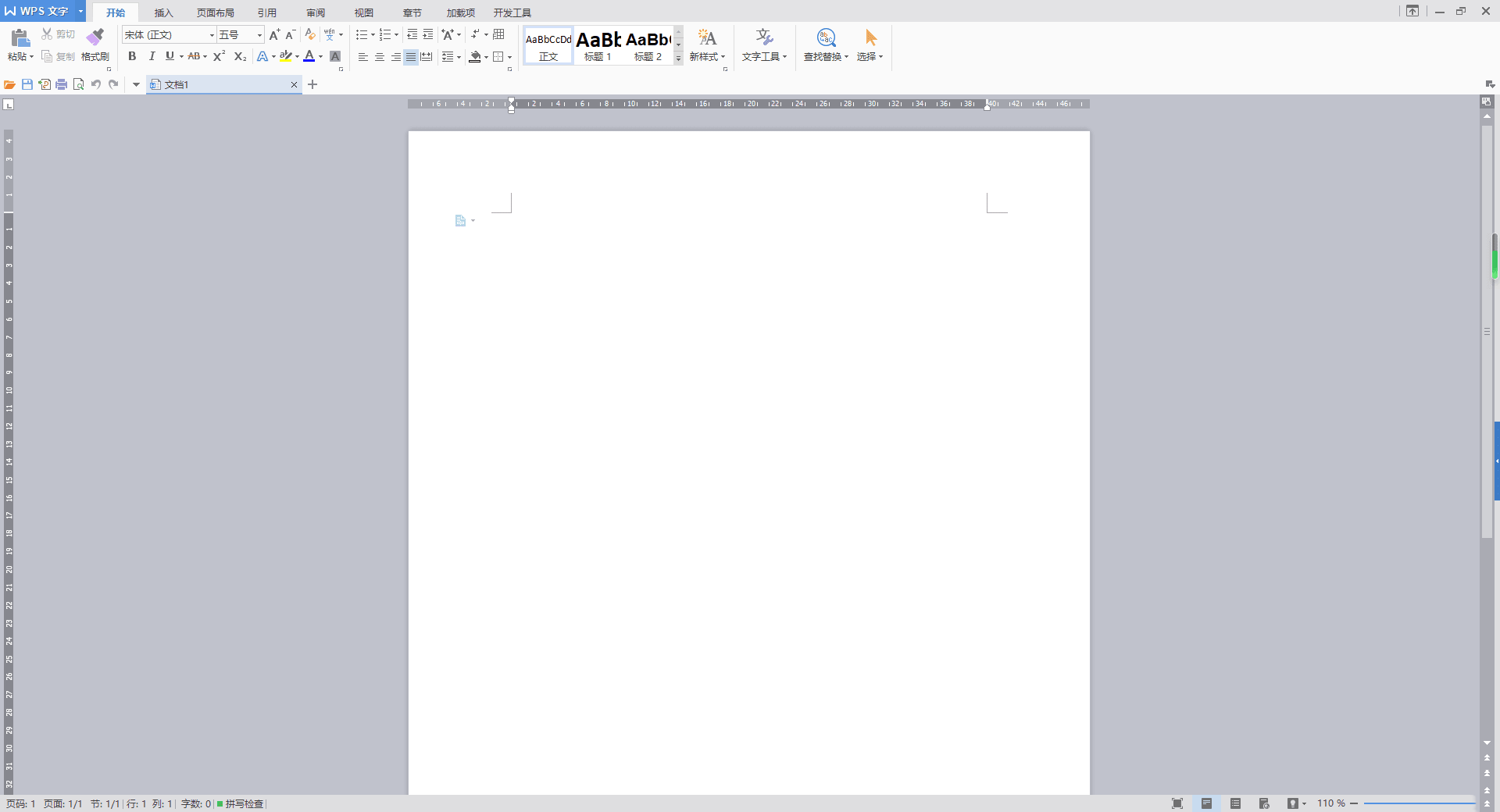Click the full screen view icon in status bar
Screen dimensions: 1500x812
point(1177,803)
